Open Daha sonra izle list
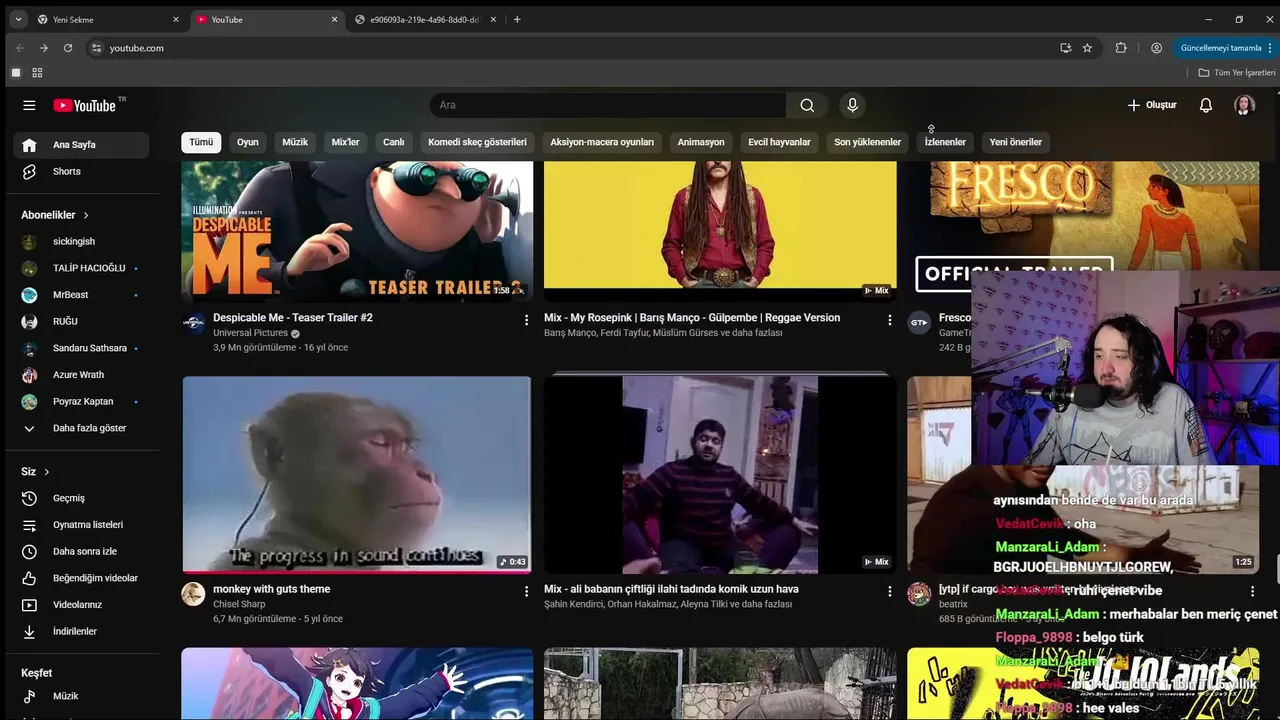This screenshot has height=720, width=1280. coord(81,551)
